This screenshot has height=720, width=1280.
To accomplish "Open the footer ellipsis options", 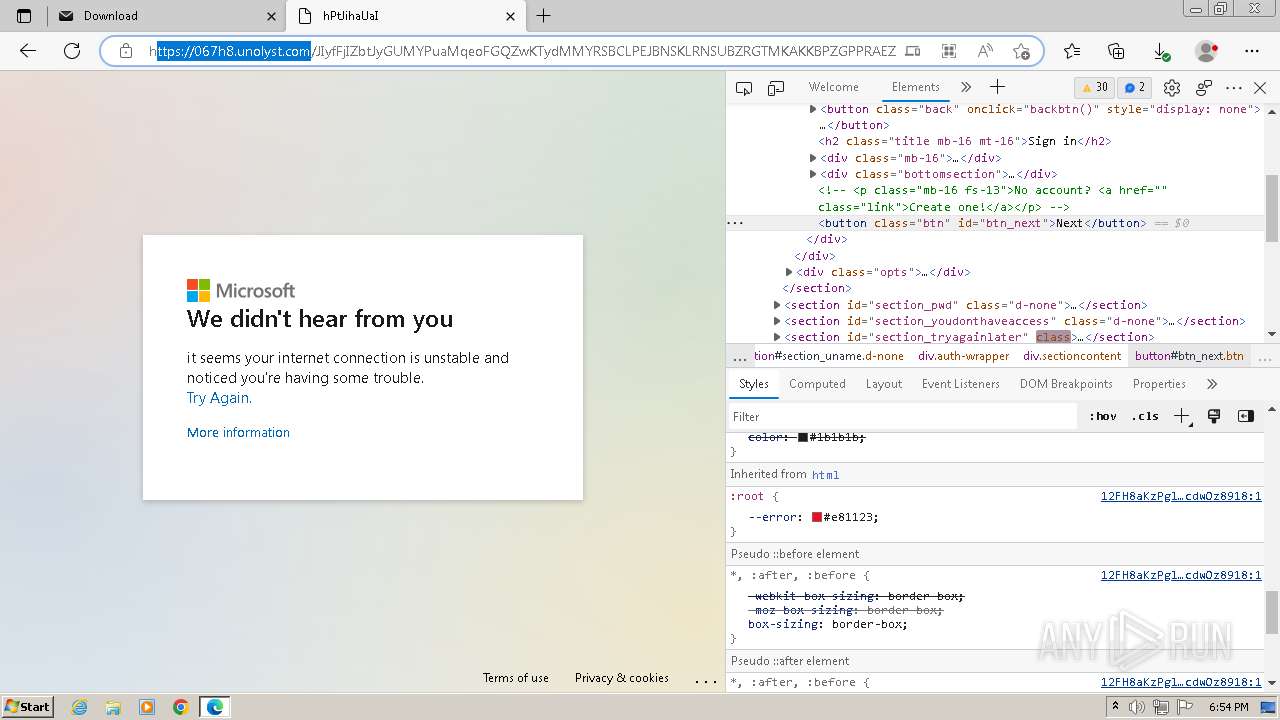I will point(706,679).
